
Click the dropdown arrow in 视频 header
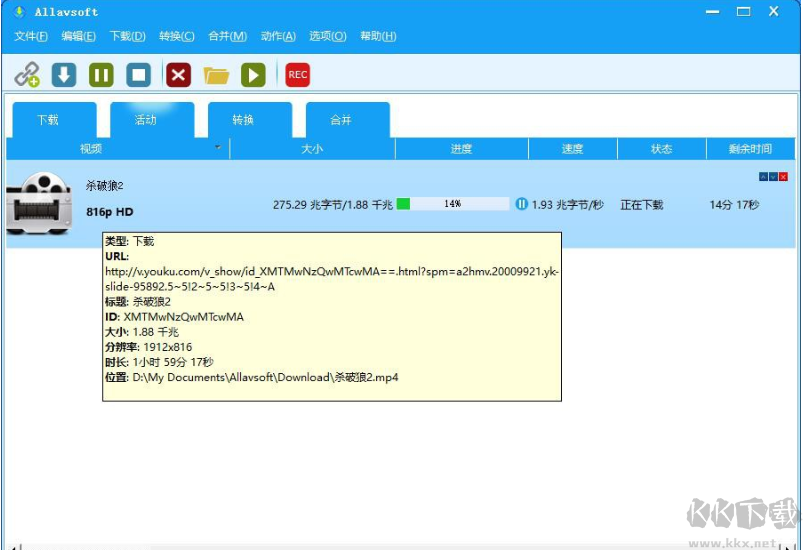(x=218, y=147)
